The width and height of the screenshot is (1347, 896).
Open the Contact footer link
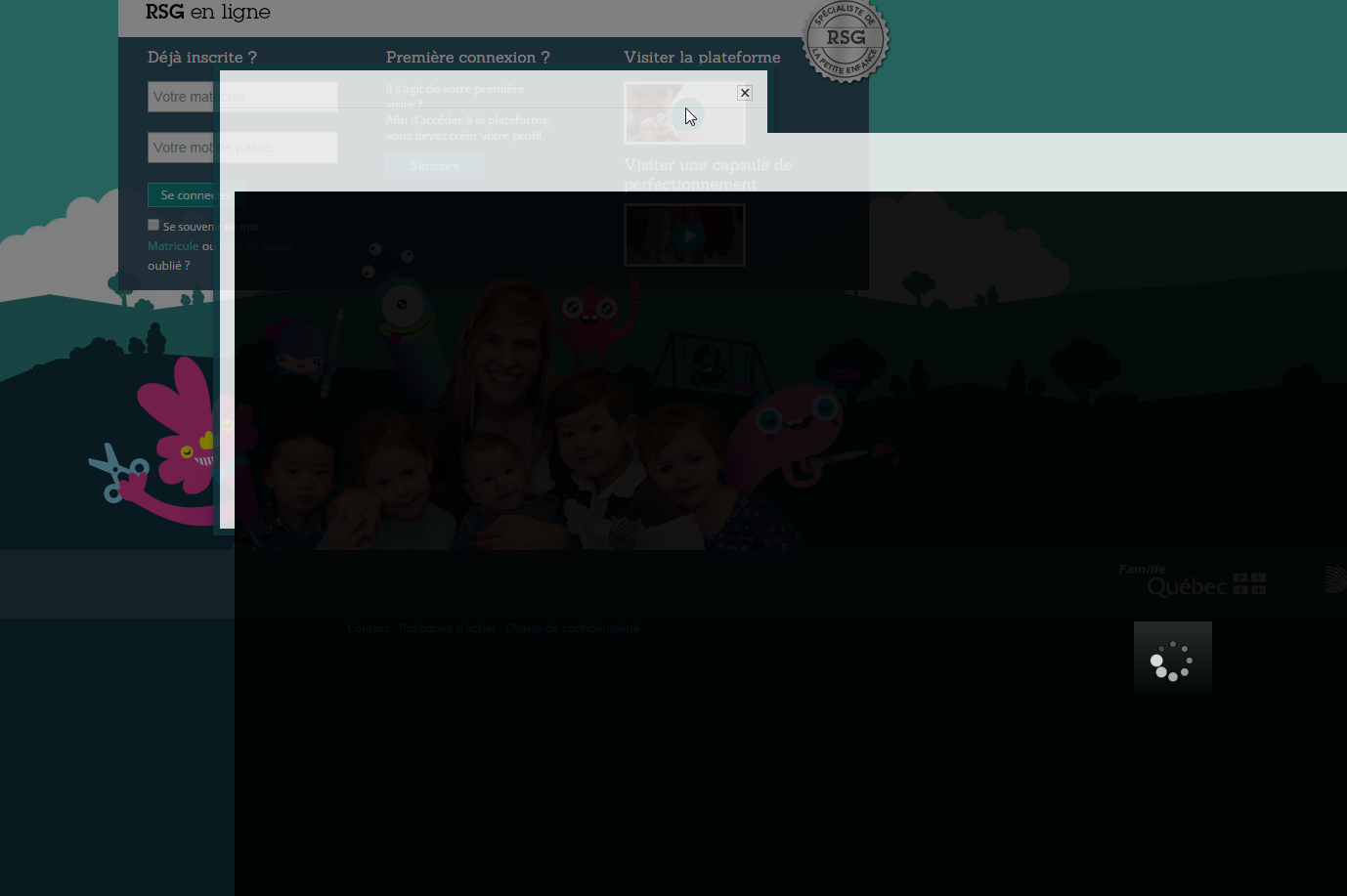368,628
